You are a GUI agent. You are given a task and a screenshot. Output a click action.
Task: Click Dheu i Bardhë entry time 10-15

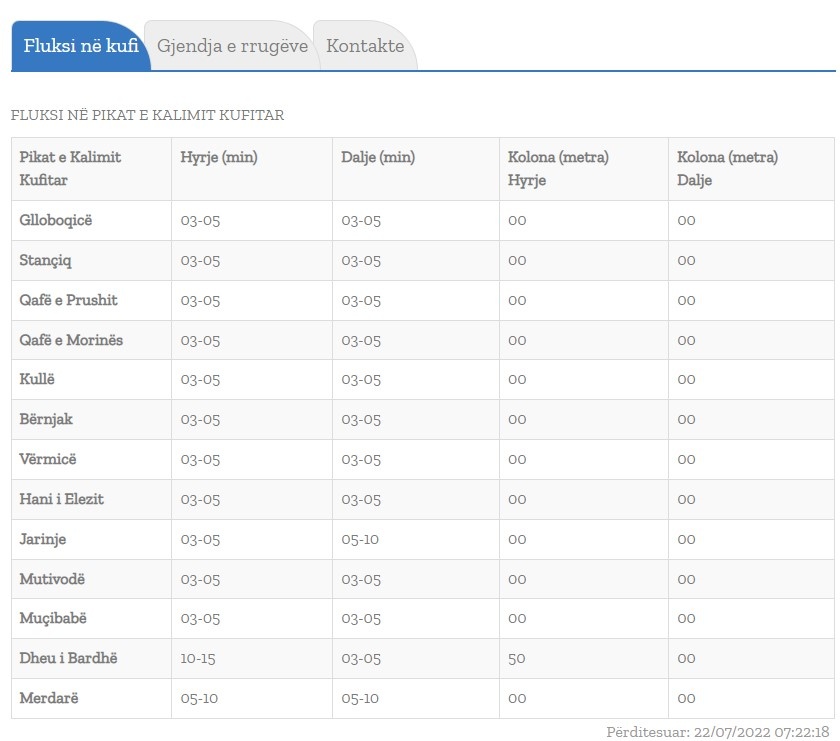click(x=198, y=658)
